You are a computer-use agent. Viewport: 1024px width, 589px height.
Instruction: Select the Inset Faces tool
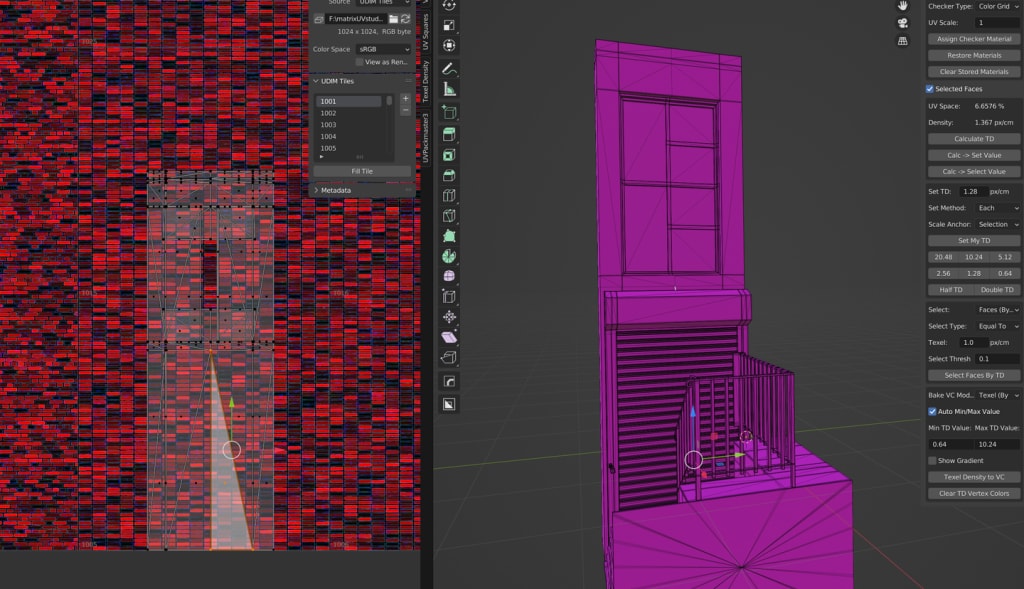tap(449, 155)
